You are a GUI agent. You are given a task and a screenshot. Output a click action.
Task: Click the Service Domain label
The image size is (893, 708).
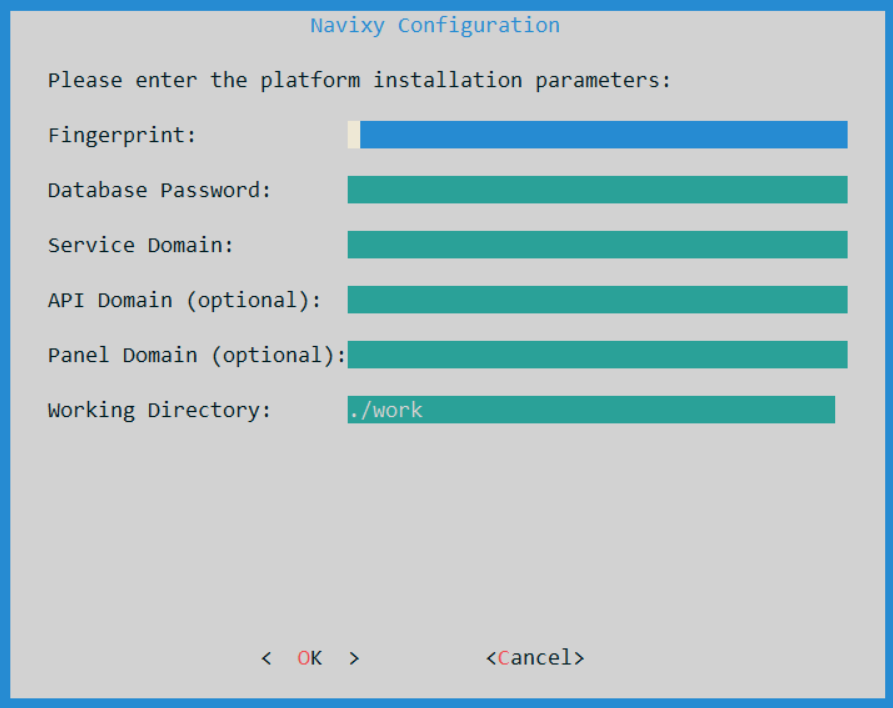[x=141, y=245]
